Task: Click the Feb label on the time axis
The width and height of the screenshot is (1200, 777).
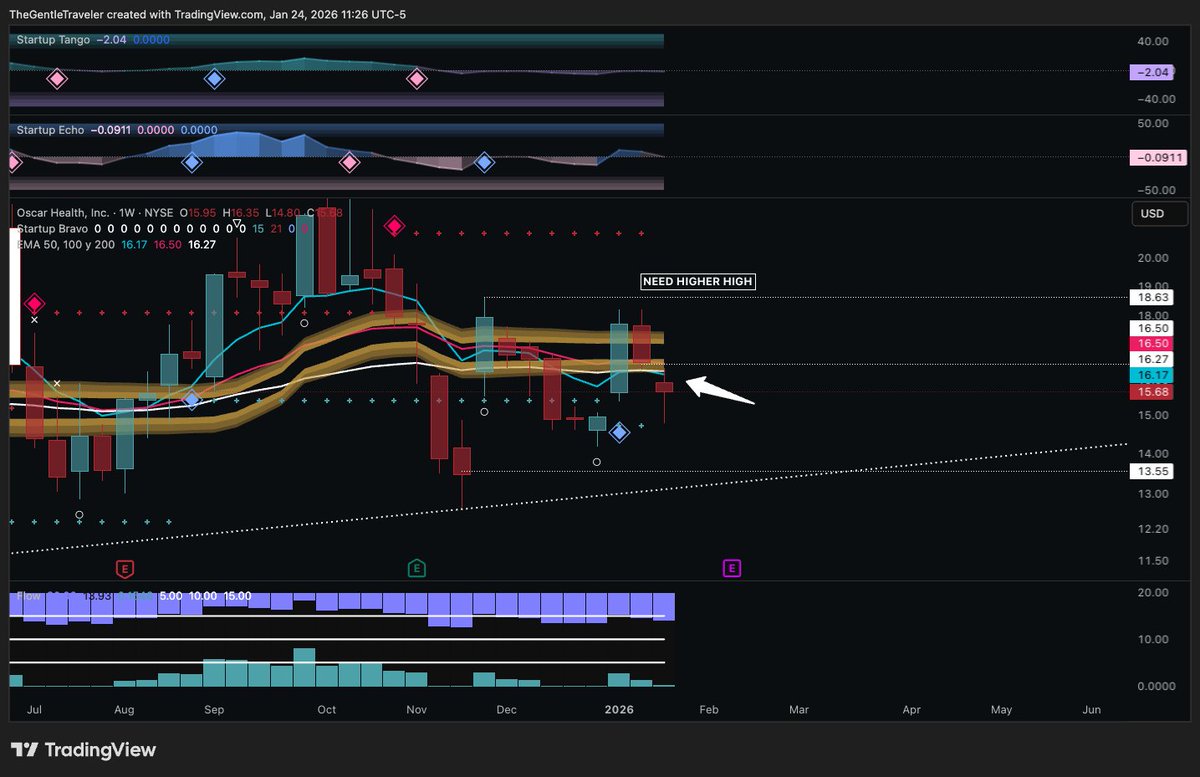Action: click(x=708, y=709)
